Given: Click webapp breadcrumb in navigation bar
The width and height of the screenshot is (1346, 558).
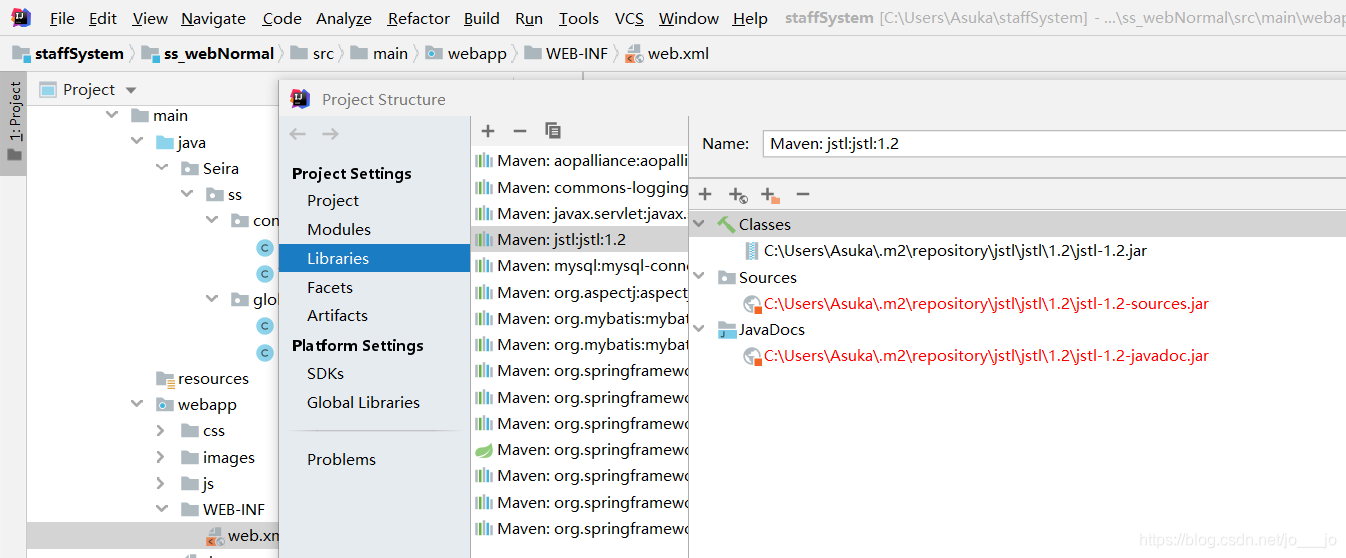Looking at the screenshot, I should (x=466, y=53).
